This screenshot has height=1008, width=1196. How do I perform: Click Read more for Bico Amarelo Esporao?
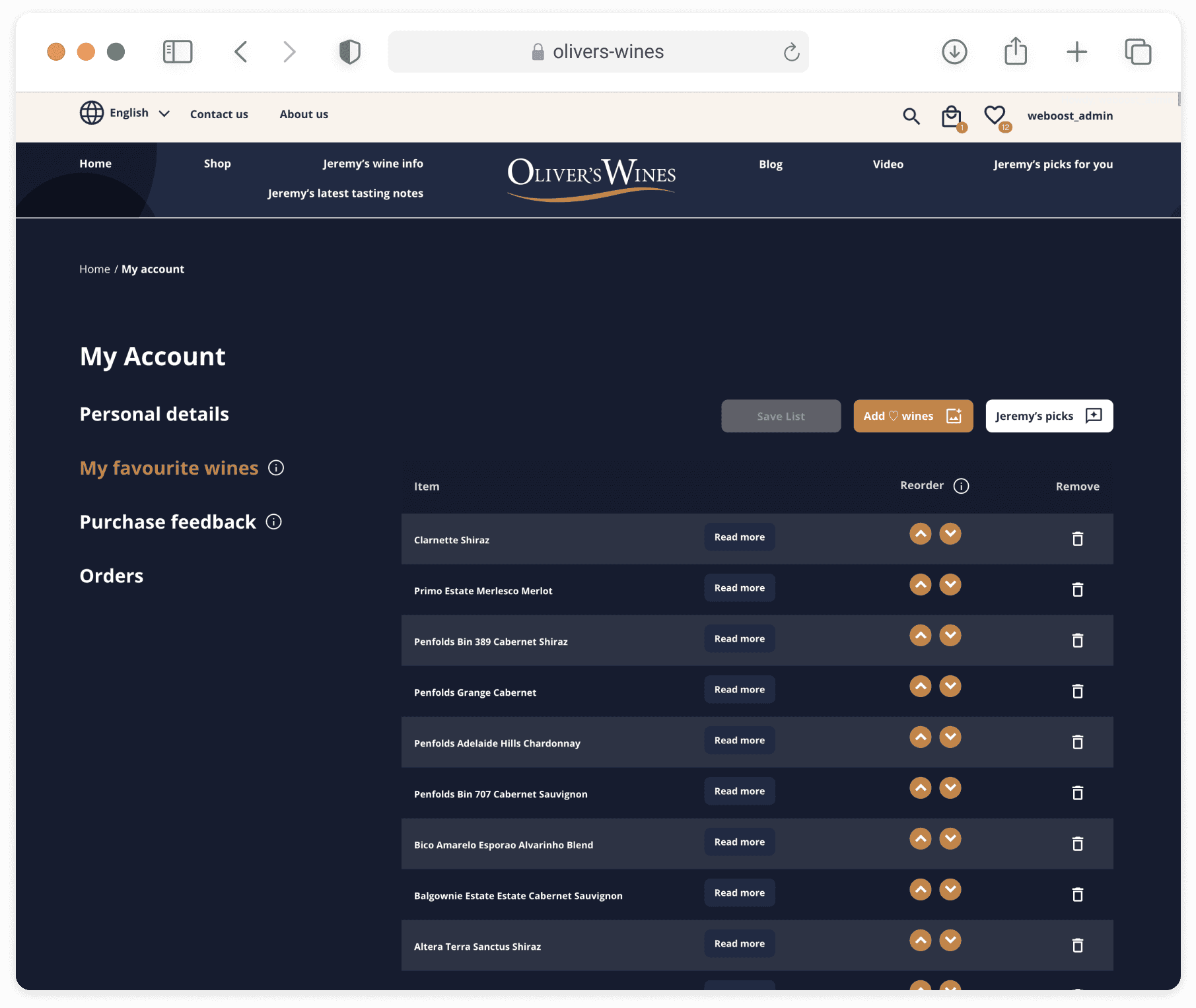[740, 842]
